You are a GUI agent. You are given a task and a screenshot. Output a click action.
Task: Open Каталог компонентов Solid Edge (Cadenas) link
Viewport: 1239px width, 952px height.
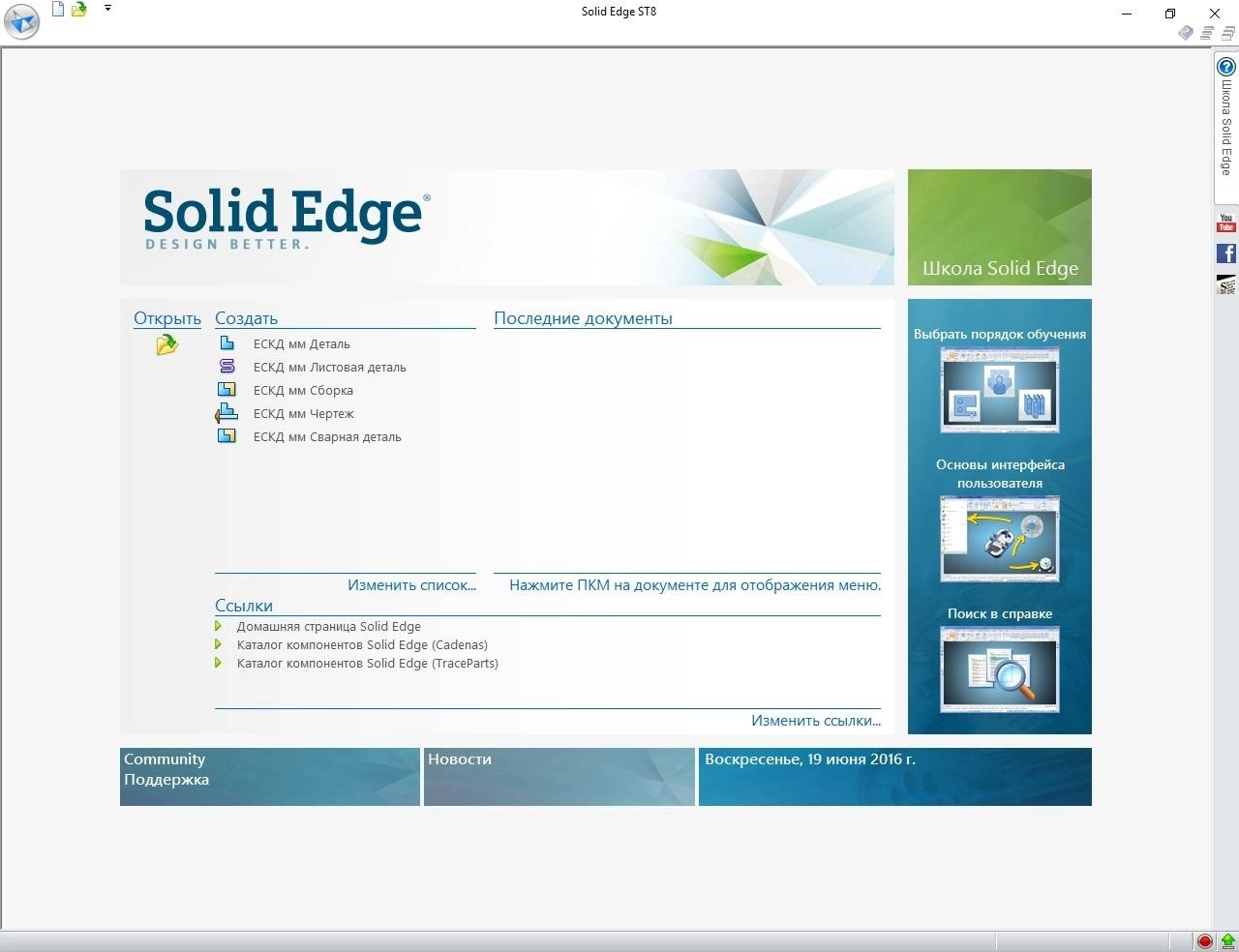362,645
